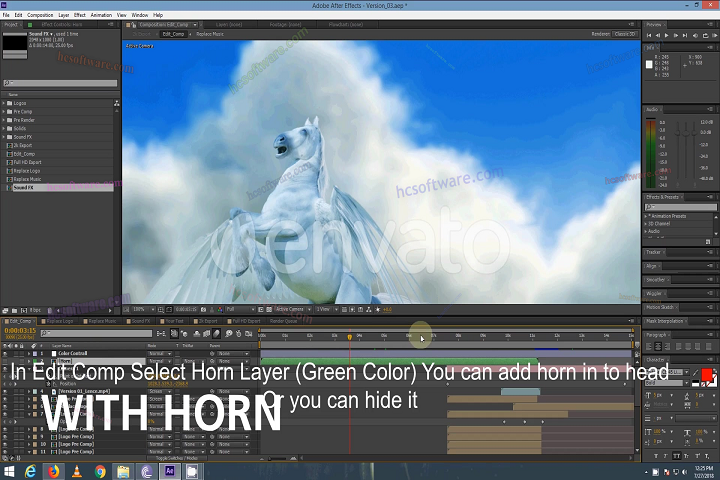Open Google Chrome from the taskbar
This screenshot has width=720, height=480.
[x=100, y=471]
